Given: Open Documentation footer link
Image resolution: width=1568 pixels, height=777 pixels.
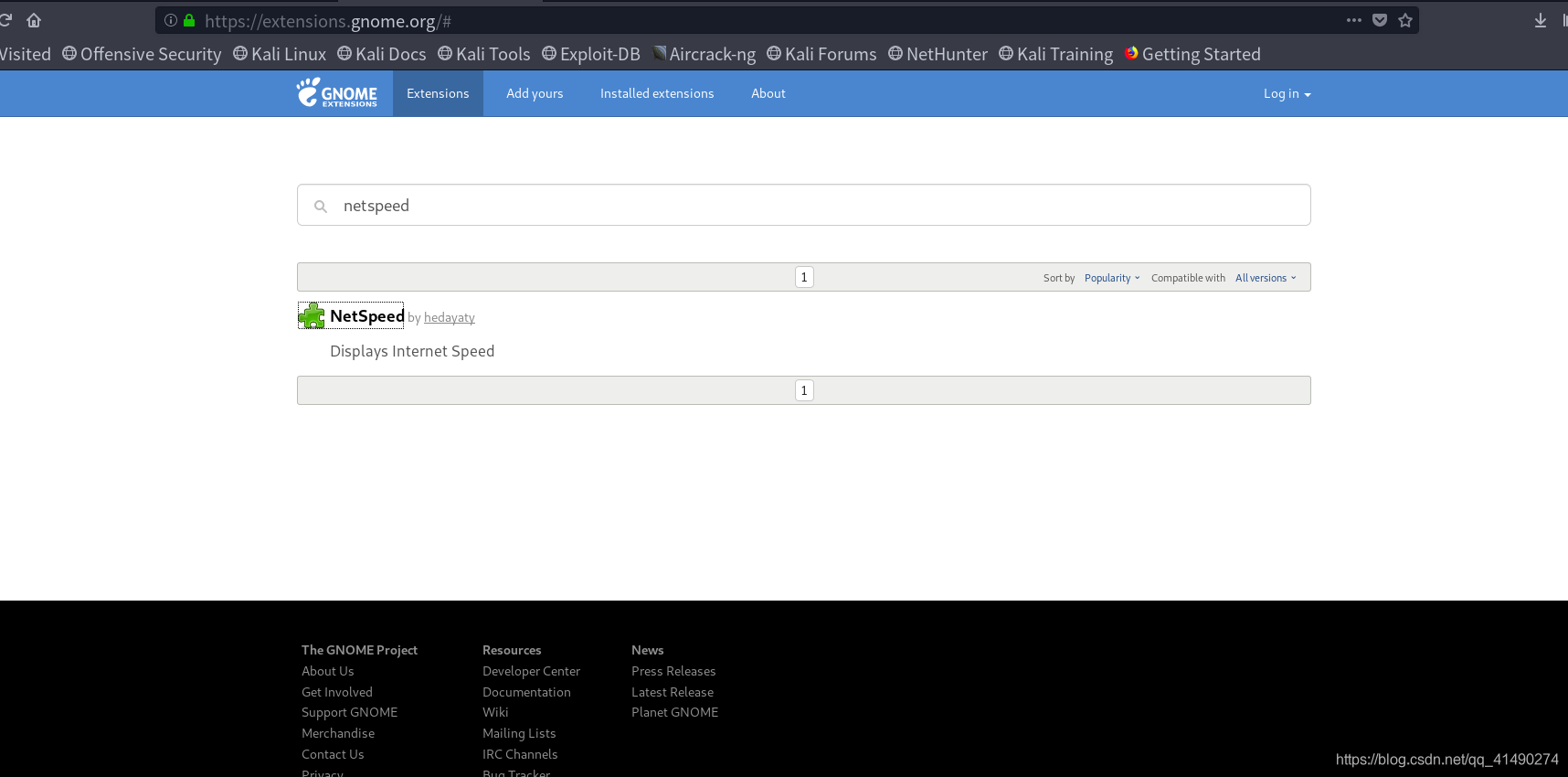Looking at the screenshot, I should pyautogui.click(x=526, y=692).
